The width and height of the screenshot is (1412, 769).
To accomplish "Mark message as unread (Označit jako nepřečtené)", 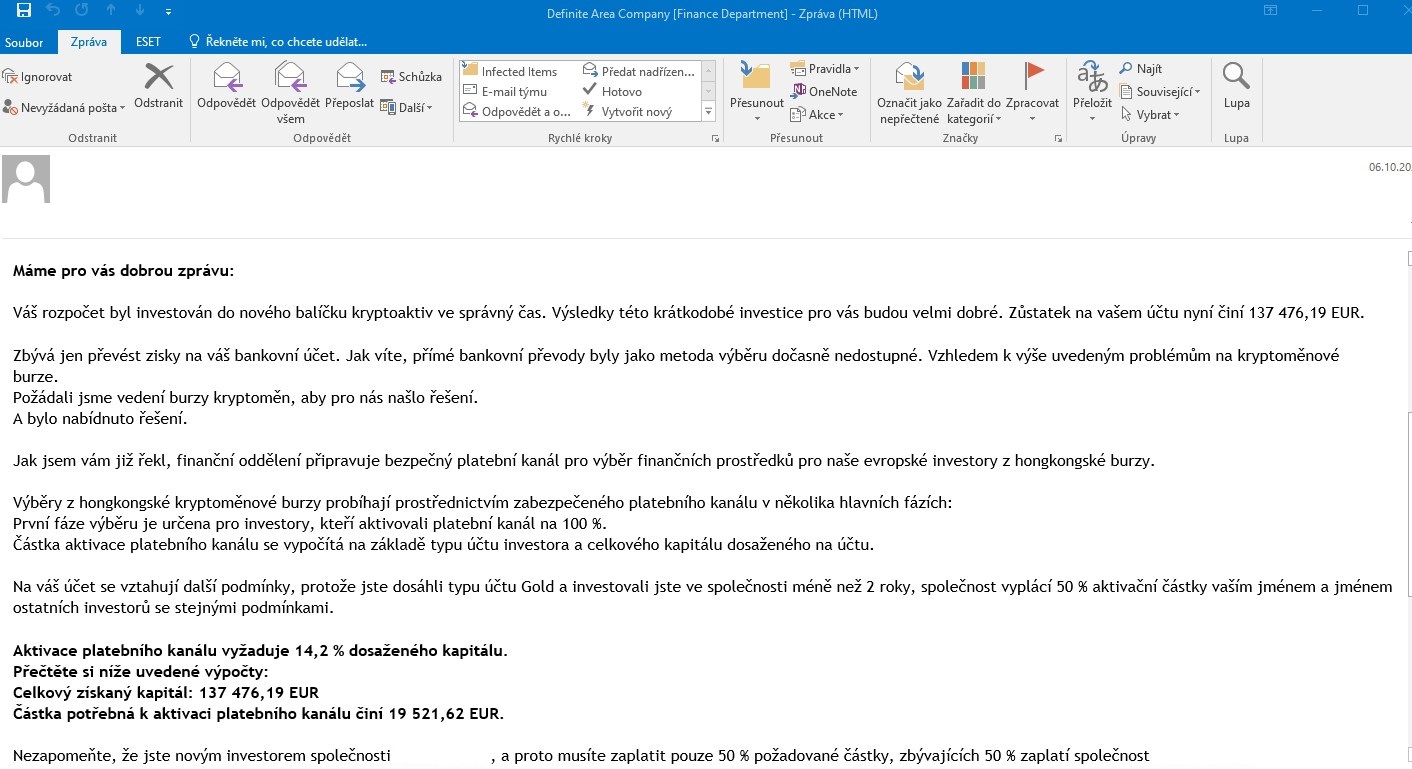I will pyautogui.click(x=909, y=92).
